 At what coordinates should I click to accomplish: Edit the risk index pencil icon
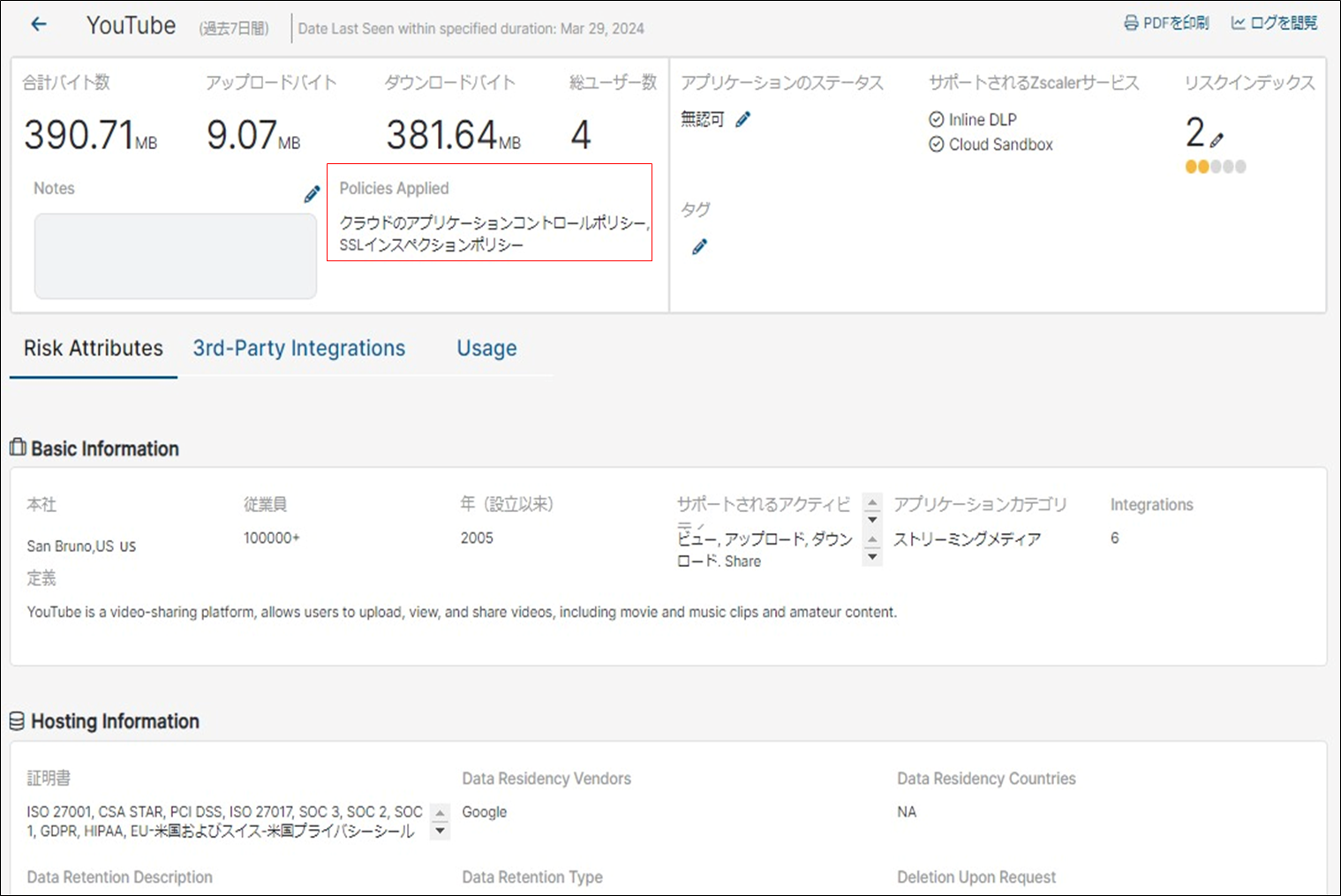1217,139
